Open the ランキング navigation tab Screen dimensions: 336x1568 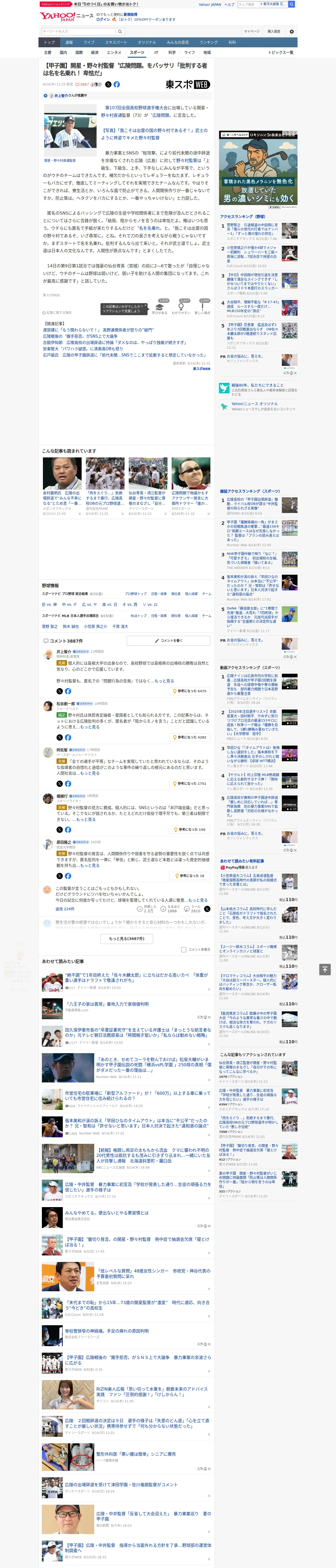209,43
